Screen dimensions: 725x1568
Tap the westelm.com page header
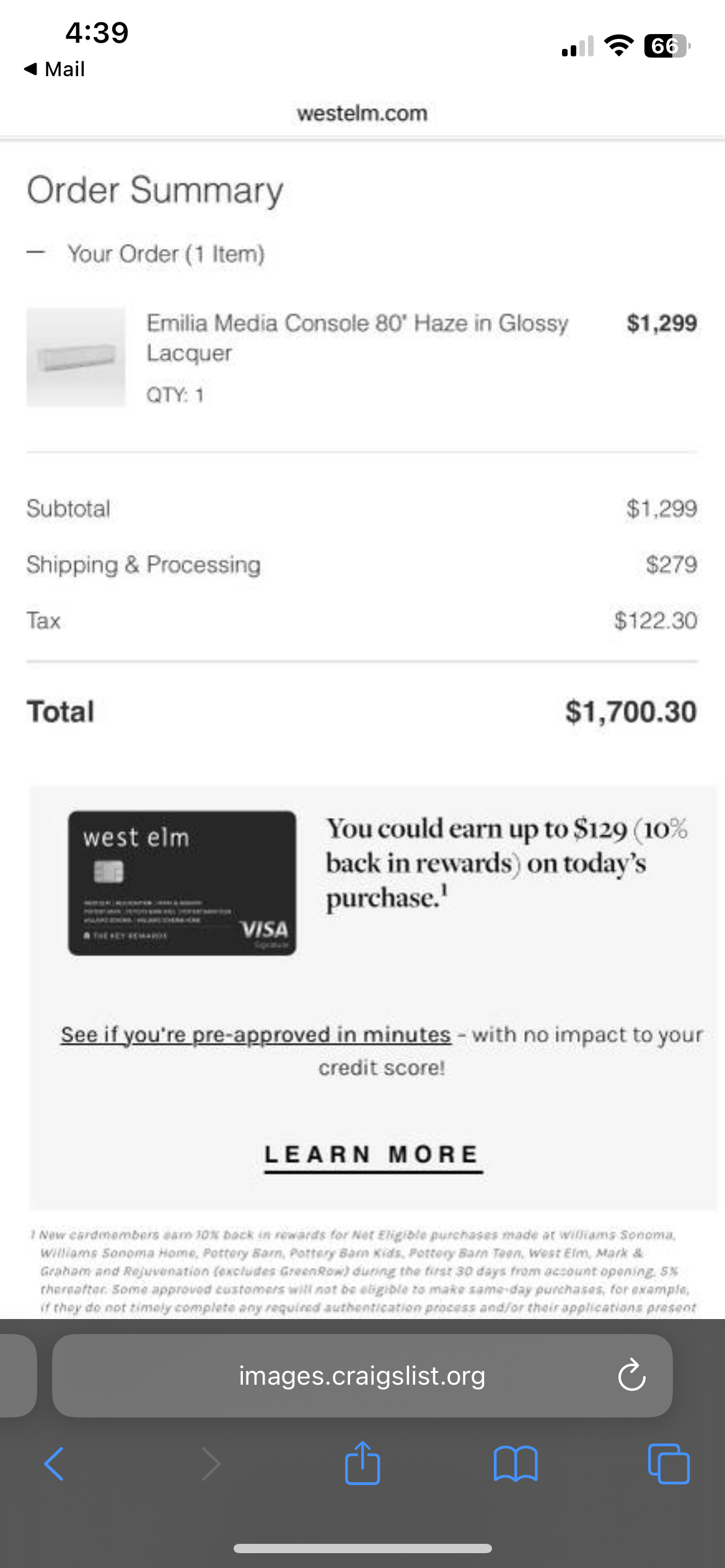coord(362,113)
